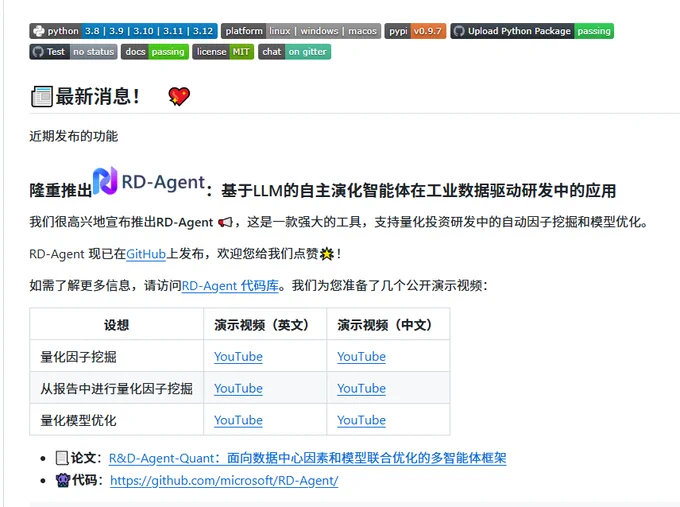Screen dimensions: 680x507
Task: Click the license MIT badge
Action: [x=223, y=52]
